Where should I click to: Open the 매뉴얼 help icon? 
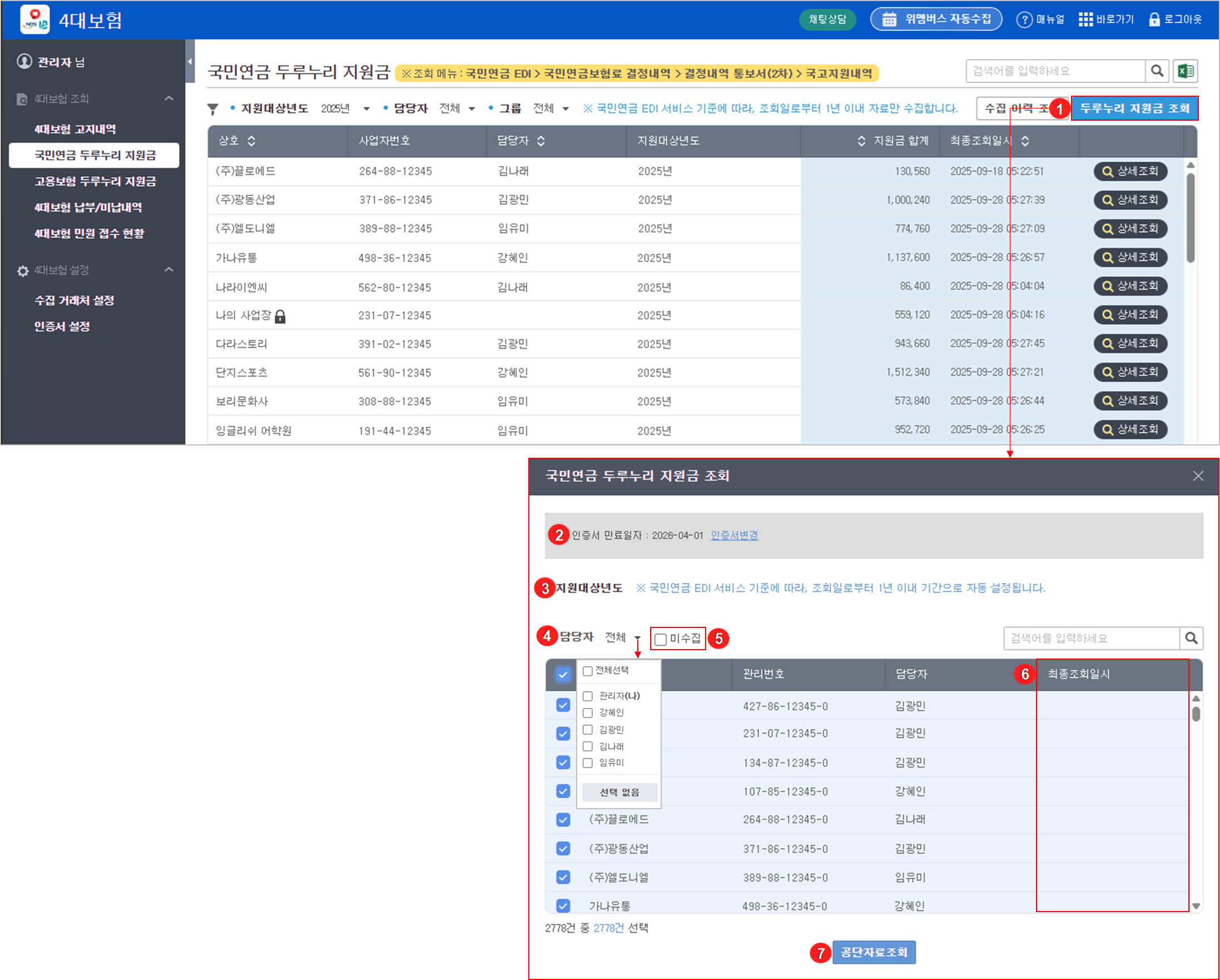click(x=1024, y=20)
